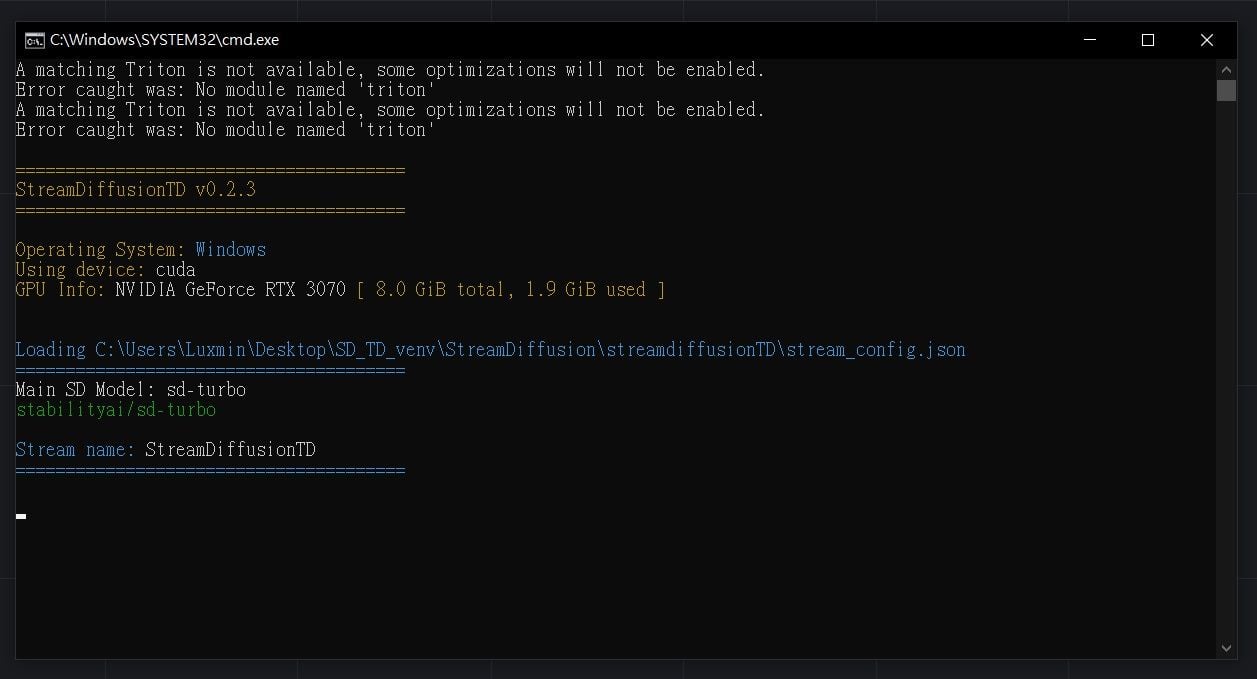Maximize the cmd.exe window
Screen dimensions: 1257x679
[x=1148, y=40]
